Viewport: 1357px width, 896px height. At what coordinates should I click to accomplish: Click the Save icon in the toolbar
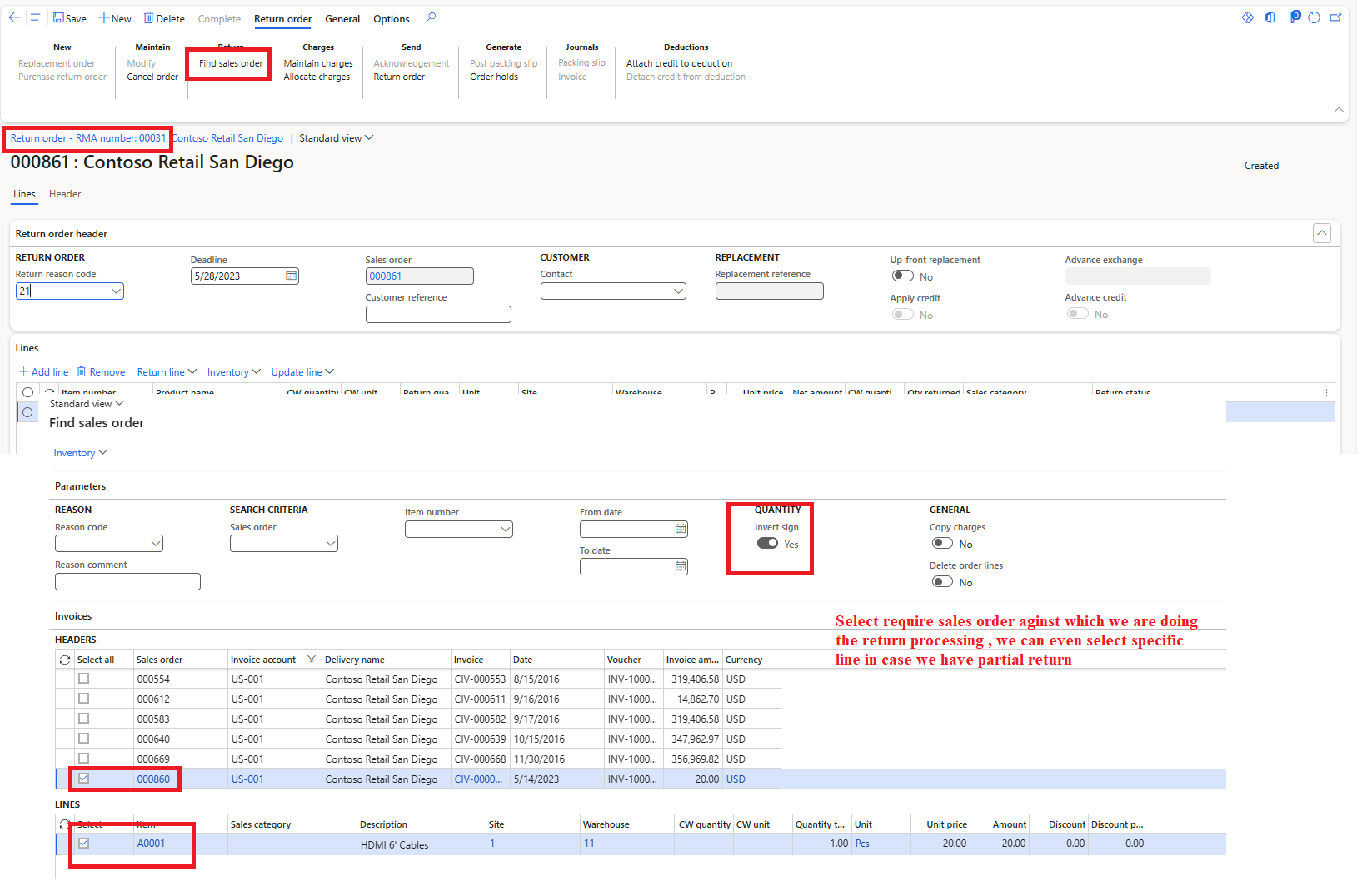click(x=70, y=18)
